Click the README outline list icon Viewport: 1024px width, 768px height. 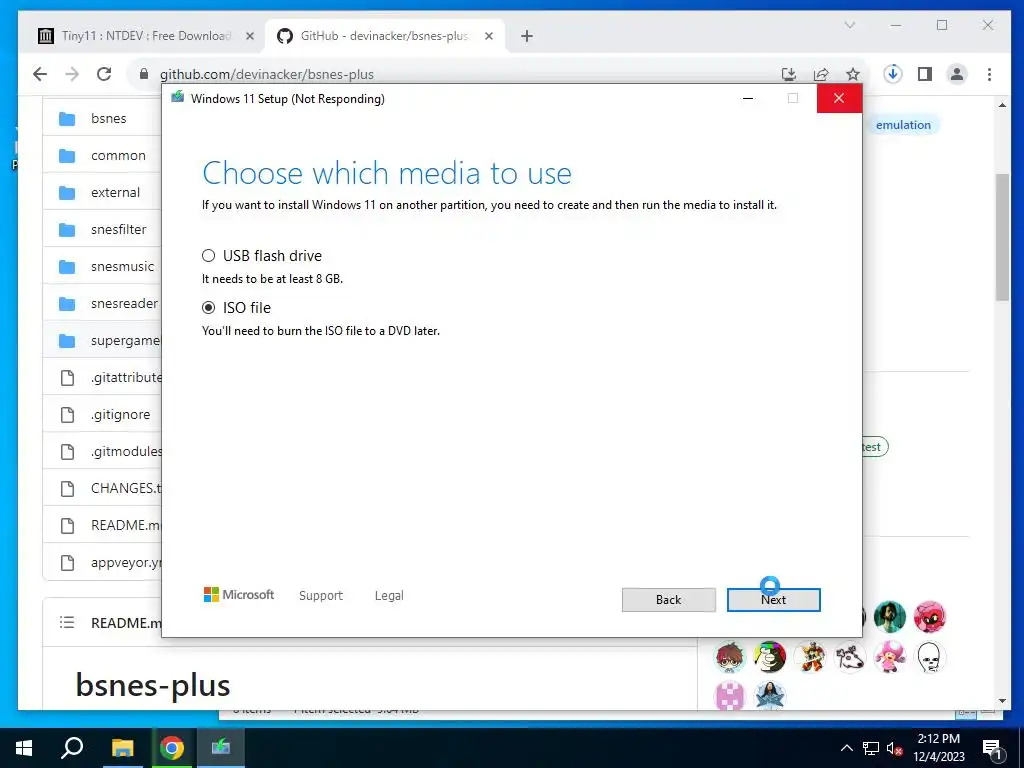(67, 622)
